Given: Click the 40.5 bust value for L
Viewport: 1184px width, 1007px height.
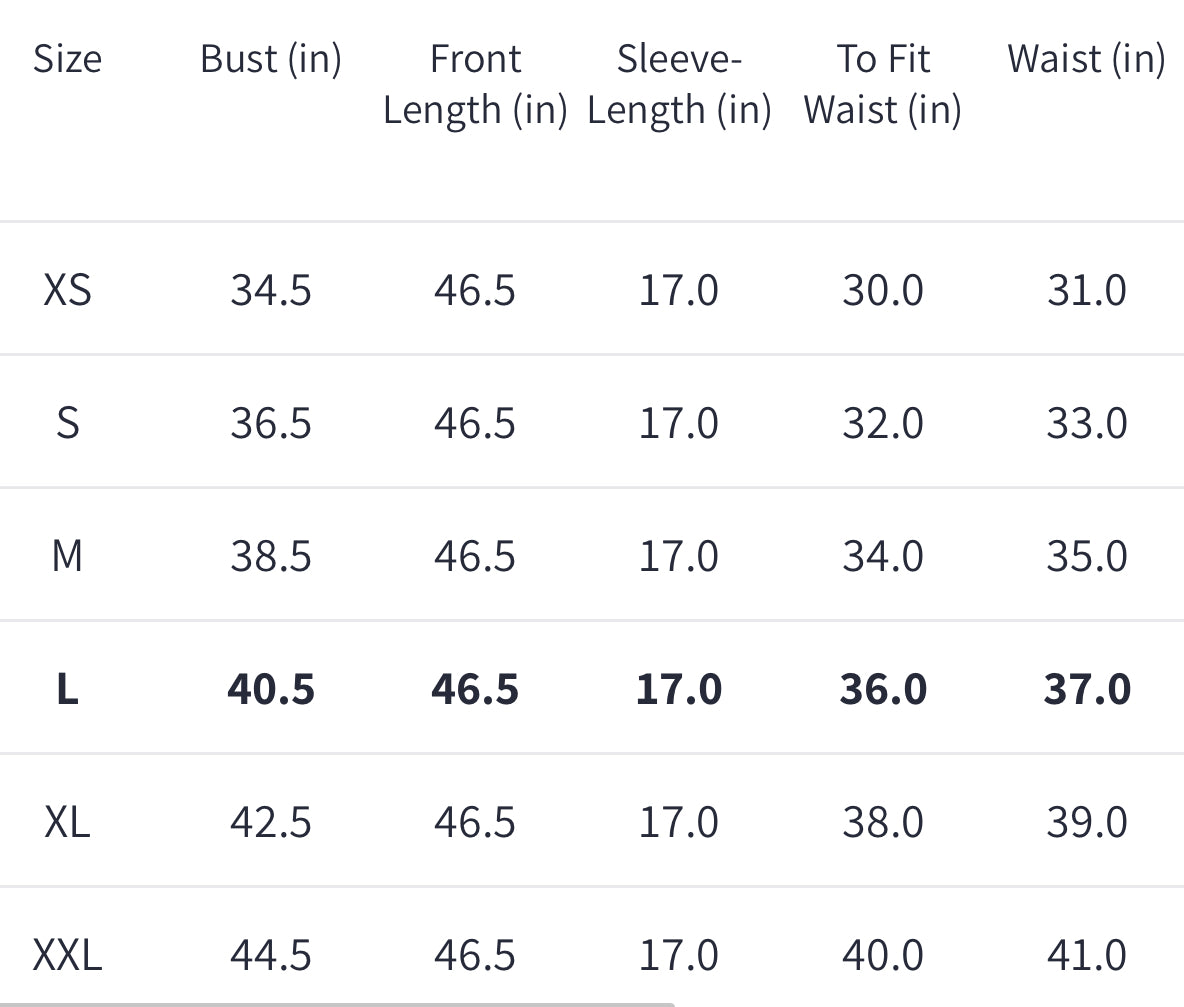Looking at the screenshot, I should [x=271, y=689].
